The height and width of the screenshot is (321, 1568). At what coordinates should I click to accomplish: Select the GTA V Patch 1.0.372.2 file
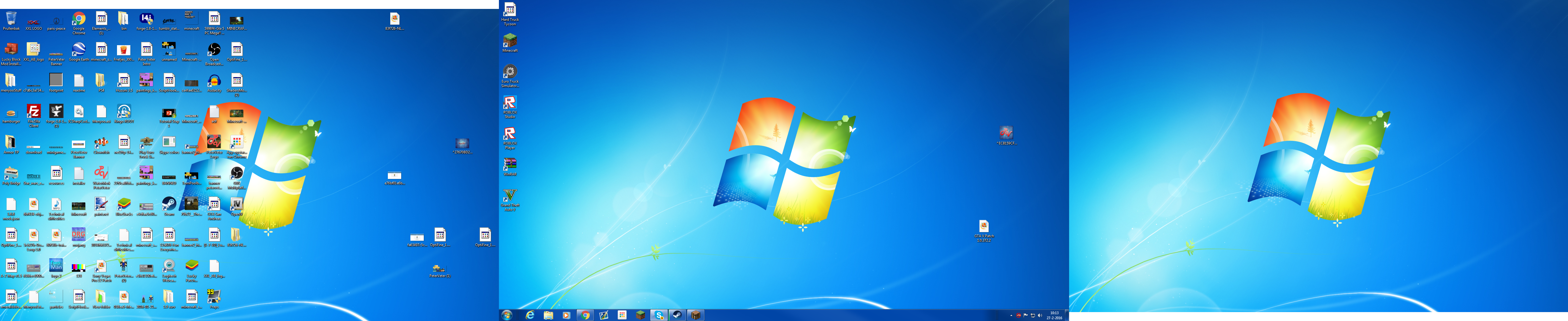click(984, 231)
